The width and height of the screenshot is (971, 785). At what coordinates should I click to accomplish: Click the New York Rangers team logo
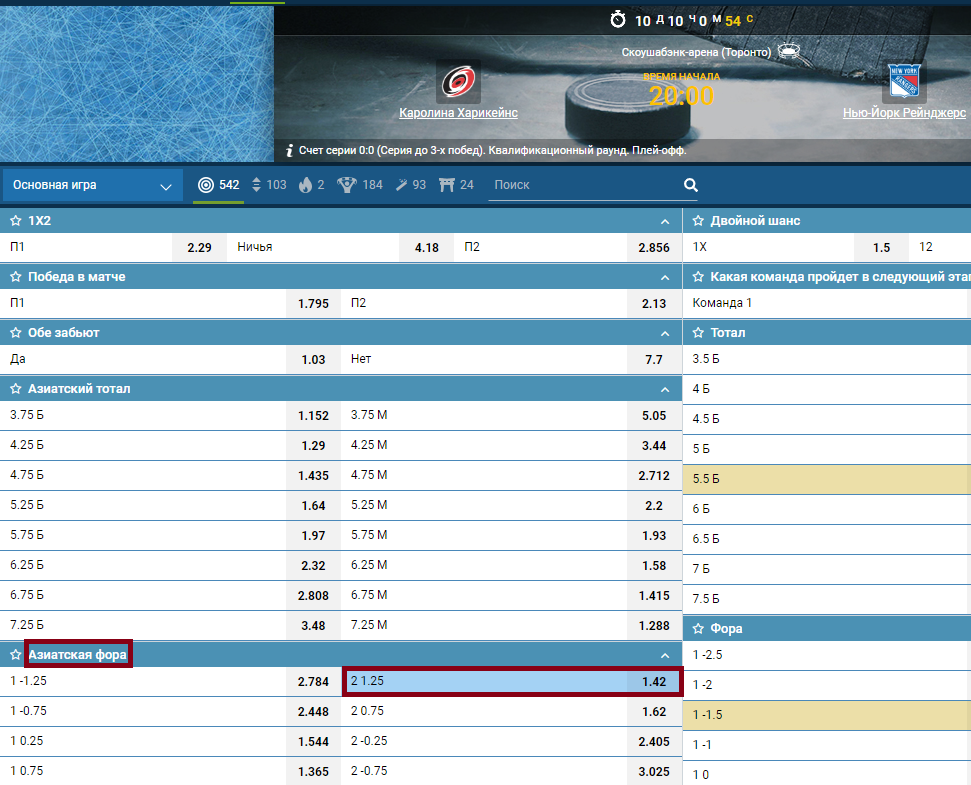[904, 81]
